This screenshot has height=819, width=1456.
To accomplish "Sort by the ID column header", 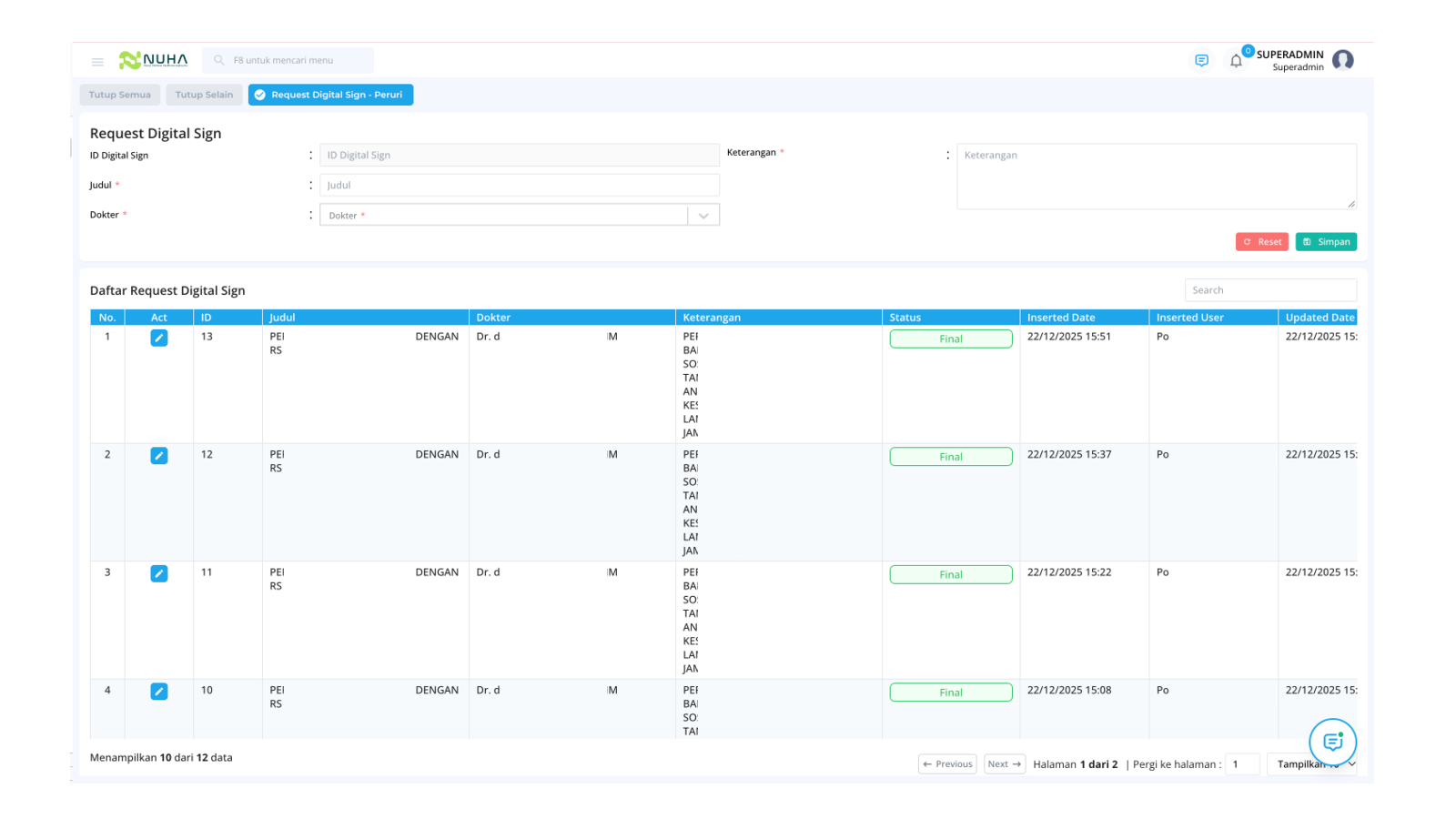I will (227, 318).
